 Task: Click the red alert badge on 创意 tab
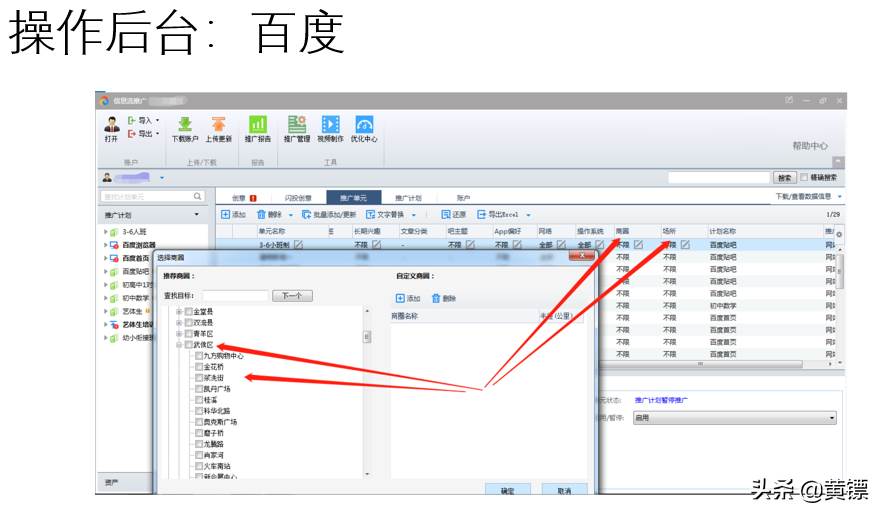point(253,198)
